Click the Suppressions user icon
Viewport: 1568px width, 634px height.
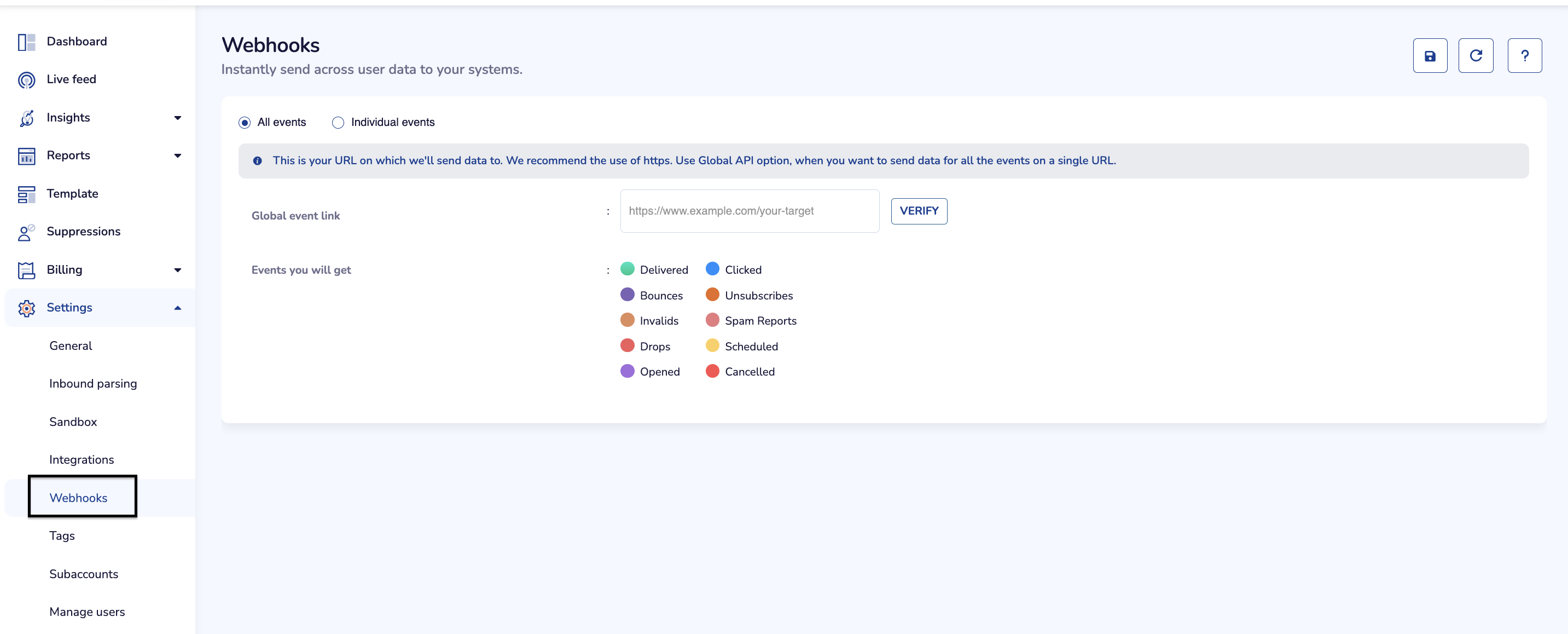tap(26, 232)
